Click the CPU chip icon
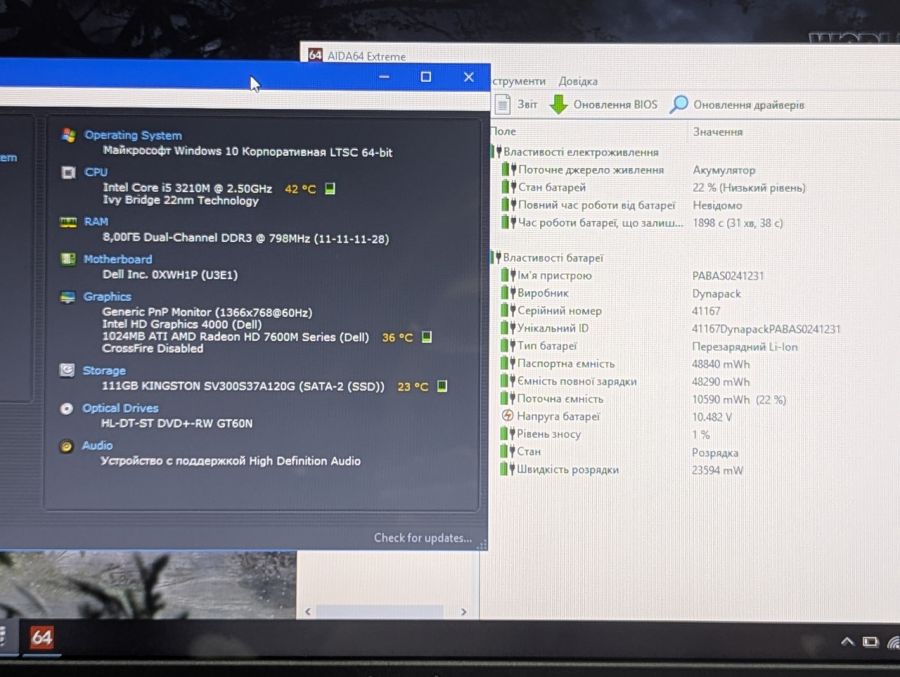Viewport: 900px width, 677px height. pos(68,172)
